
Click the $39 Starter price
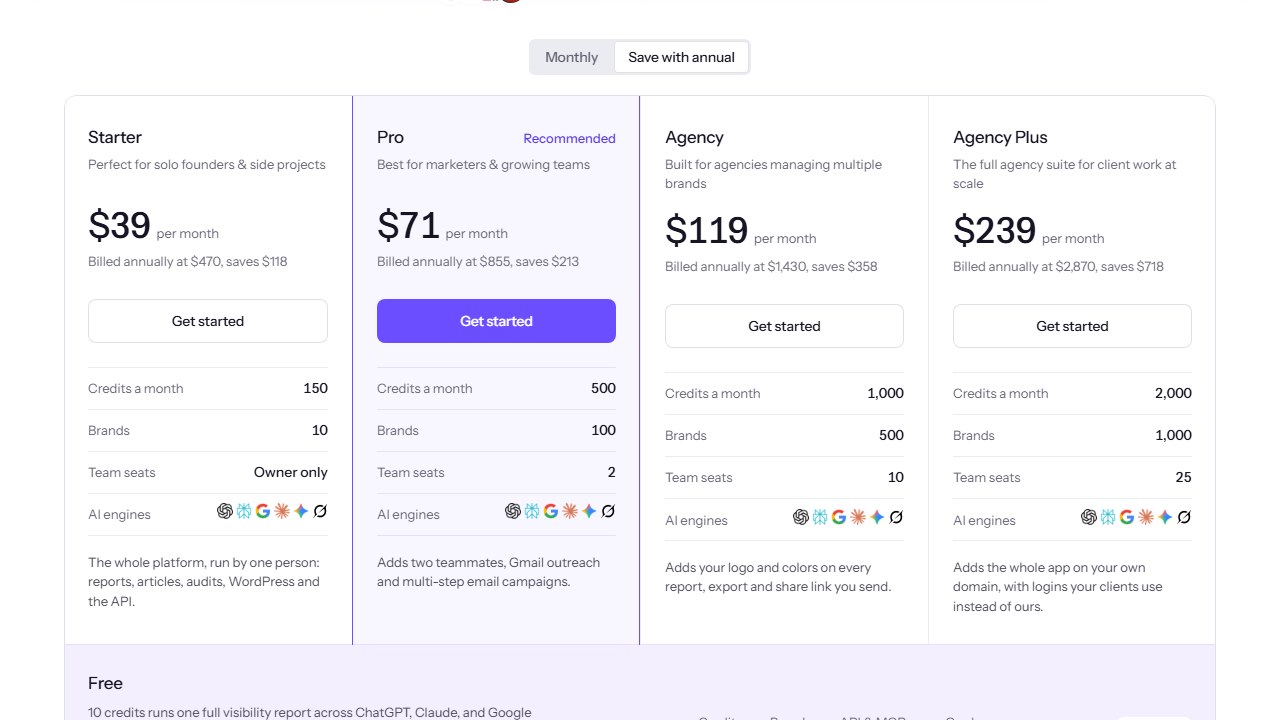[119, 225]
